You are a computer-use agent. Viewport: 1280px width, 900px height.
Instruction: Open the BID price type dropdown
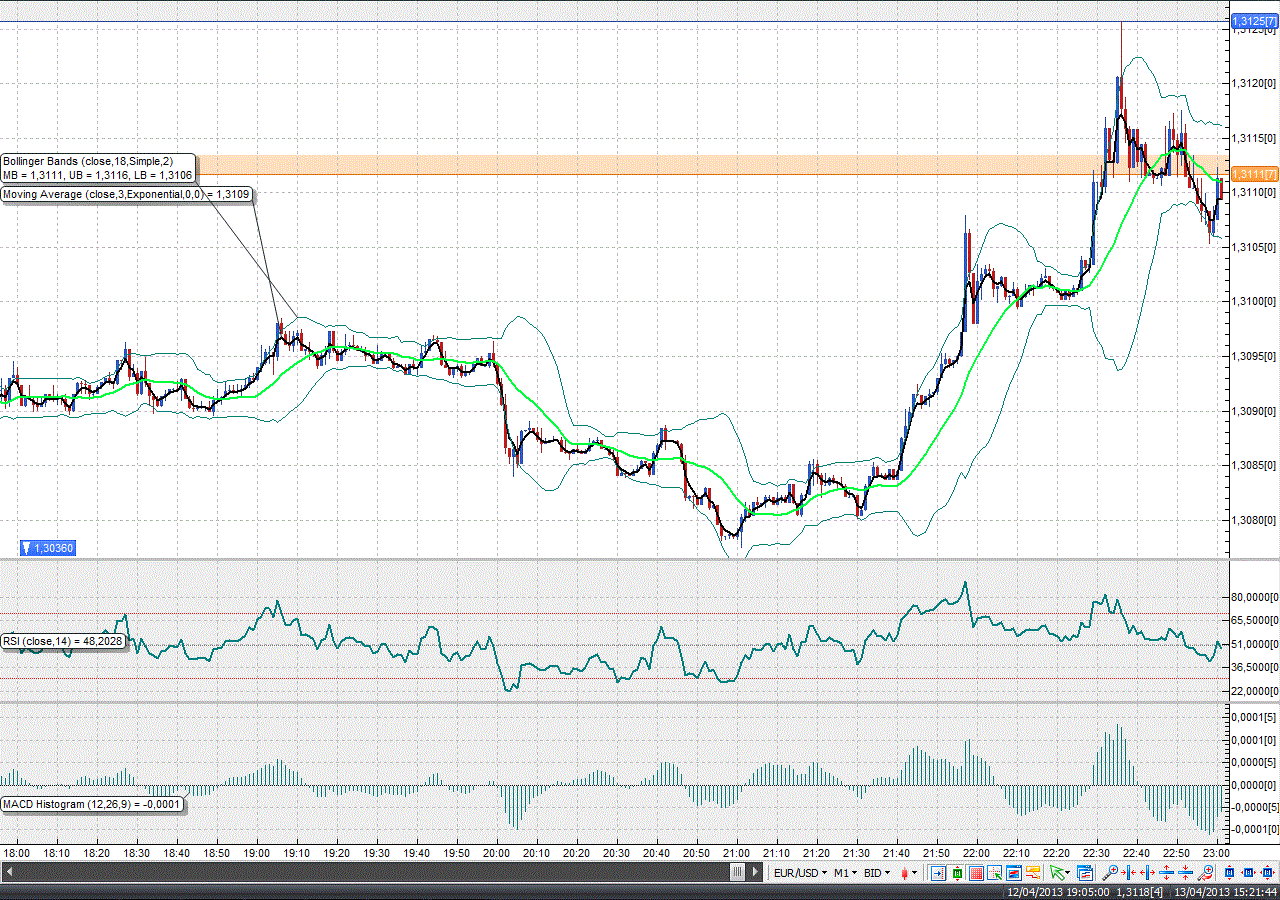click(x=878, y=873)
